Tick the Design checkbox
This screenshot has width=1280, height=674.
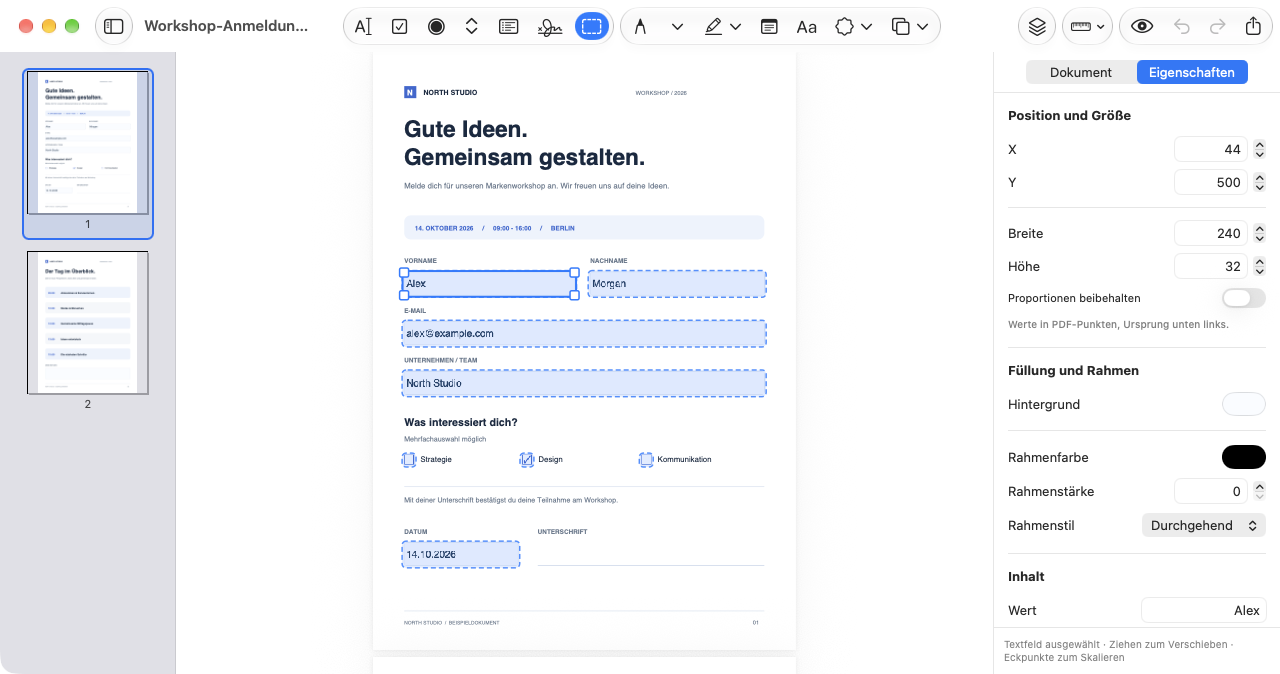(x=527, y=460)
